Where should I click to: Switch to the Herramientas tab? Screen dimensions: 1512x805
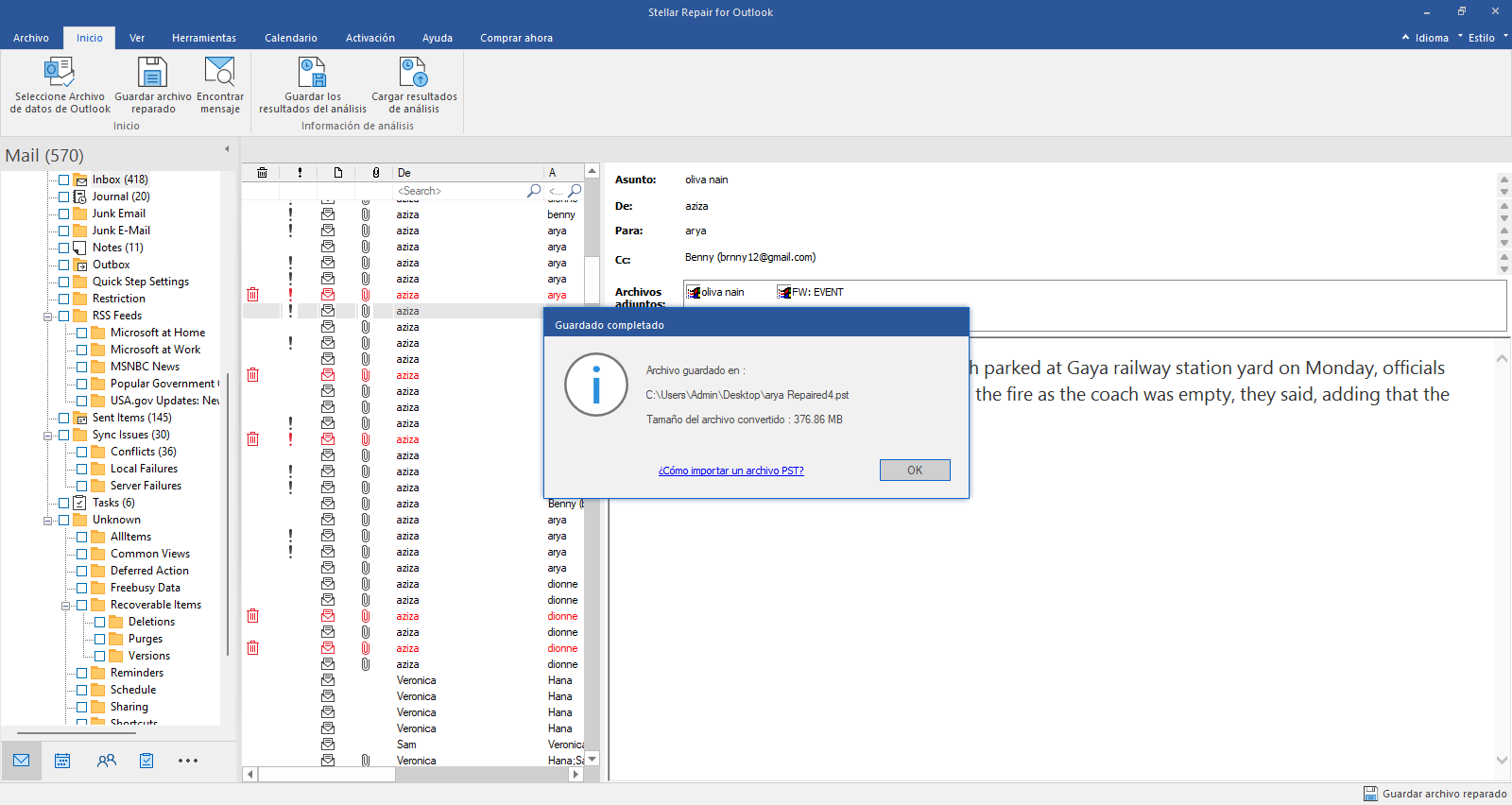pyautogui.click(x=204, y=38)
